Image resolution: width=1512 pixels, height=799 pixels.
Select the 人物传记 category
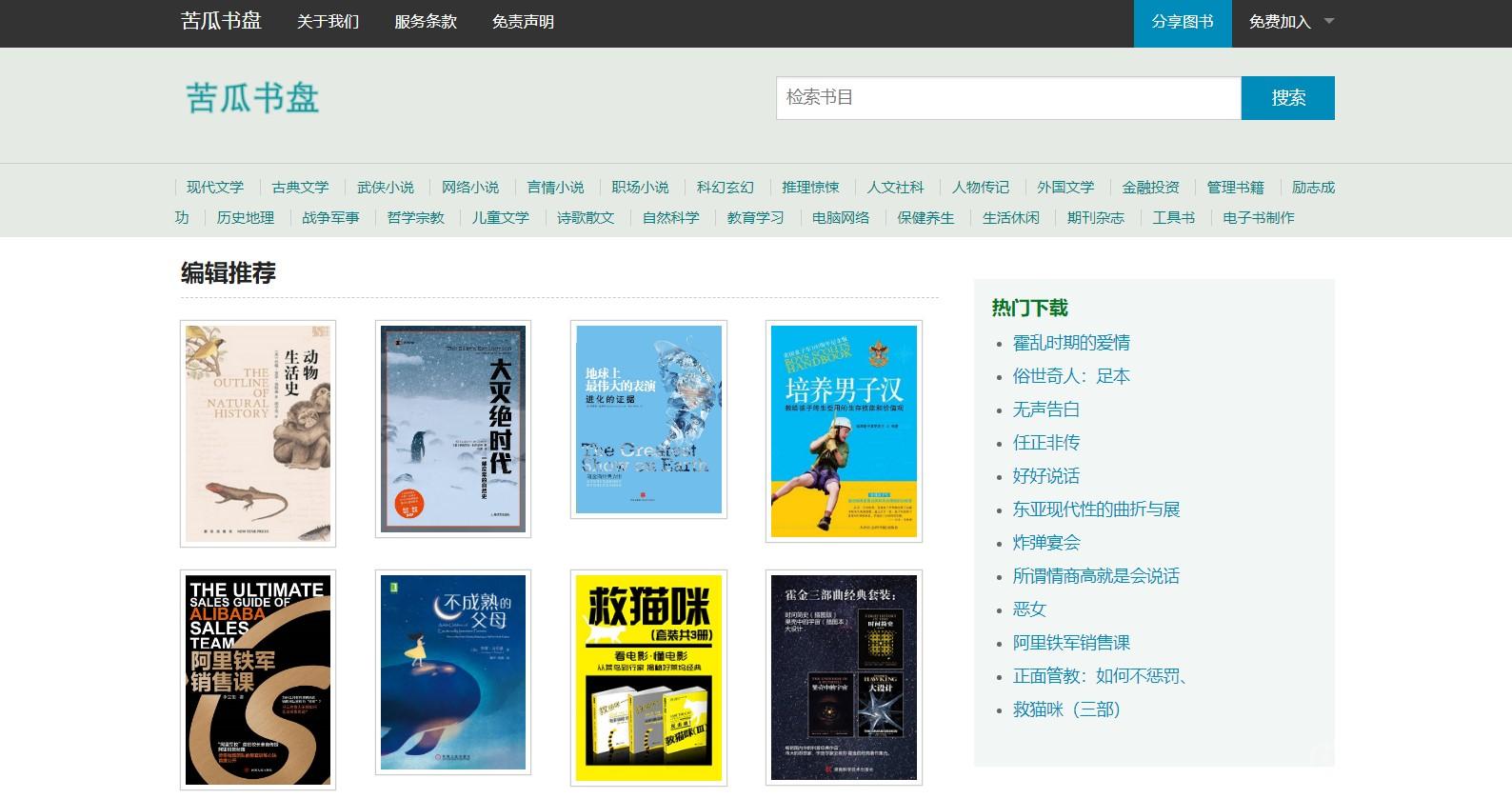tap(980, 188)
